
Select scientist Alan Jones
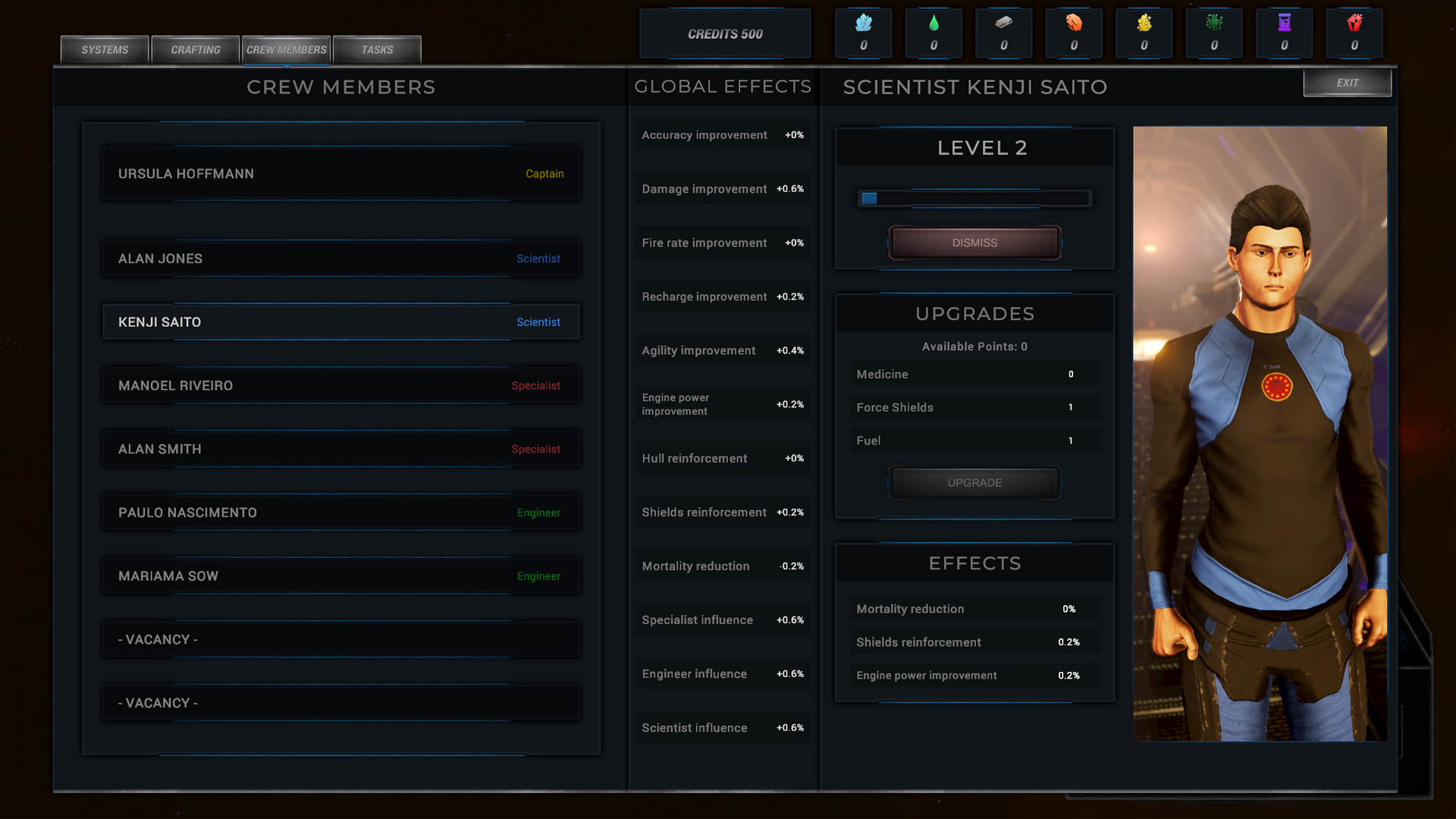point(341,259)
